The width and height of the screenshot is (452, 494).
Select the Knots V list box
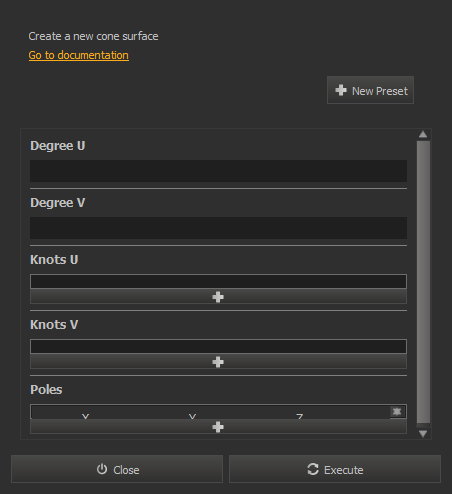tap(218, 346)
